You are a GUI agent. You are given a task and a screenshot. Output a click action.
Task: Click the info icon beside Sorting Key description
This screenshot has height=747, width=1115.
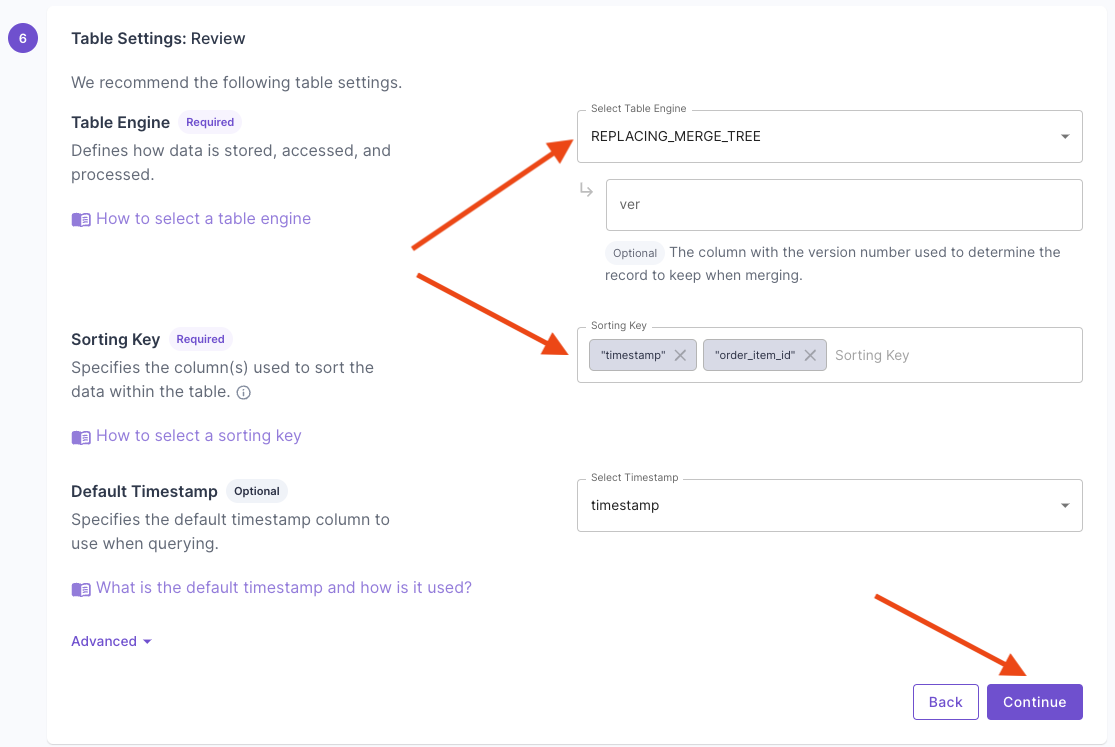[x=243, y=393]
